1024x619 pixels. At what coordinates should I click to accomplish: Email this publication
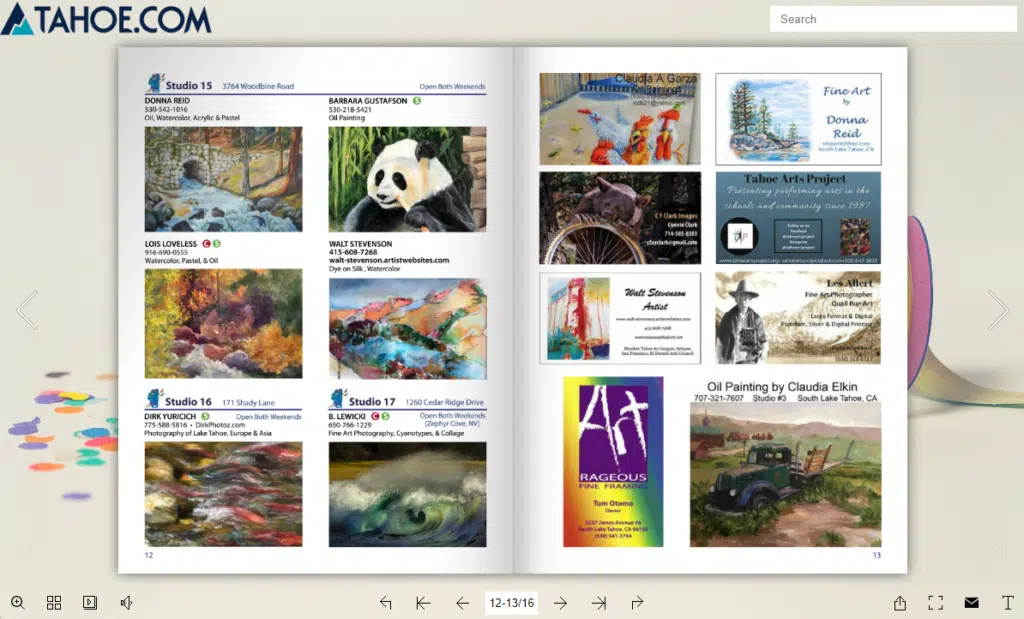971,602
